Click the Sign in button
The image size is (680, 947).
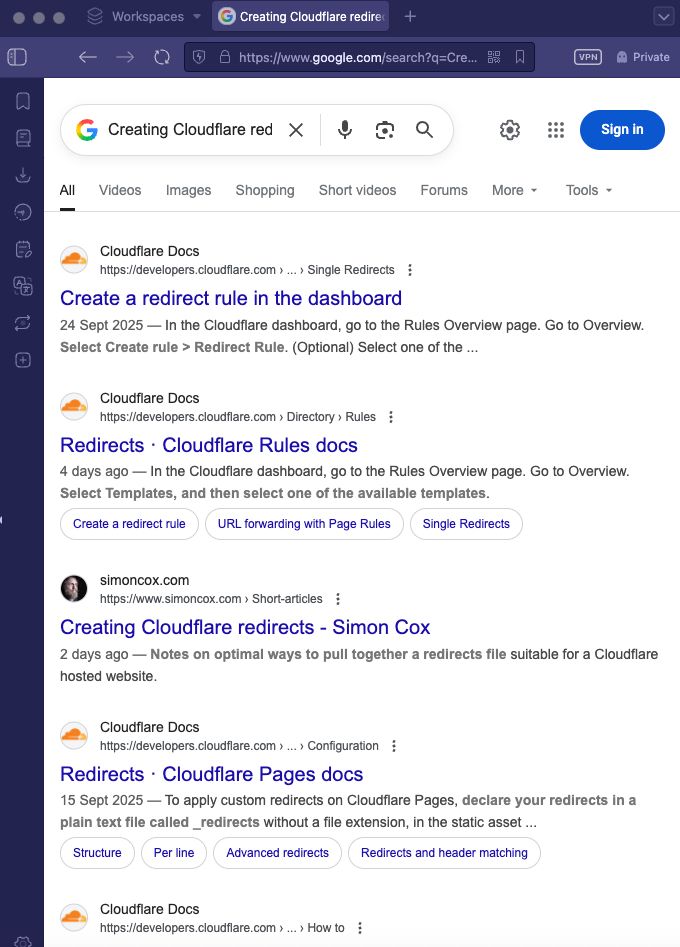click(x=622, y=129)
